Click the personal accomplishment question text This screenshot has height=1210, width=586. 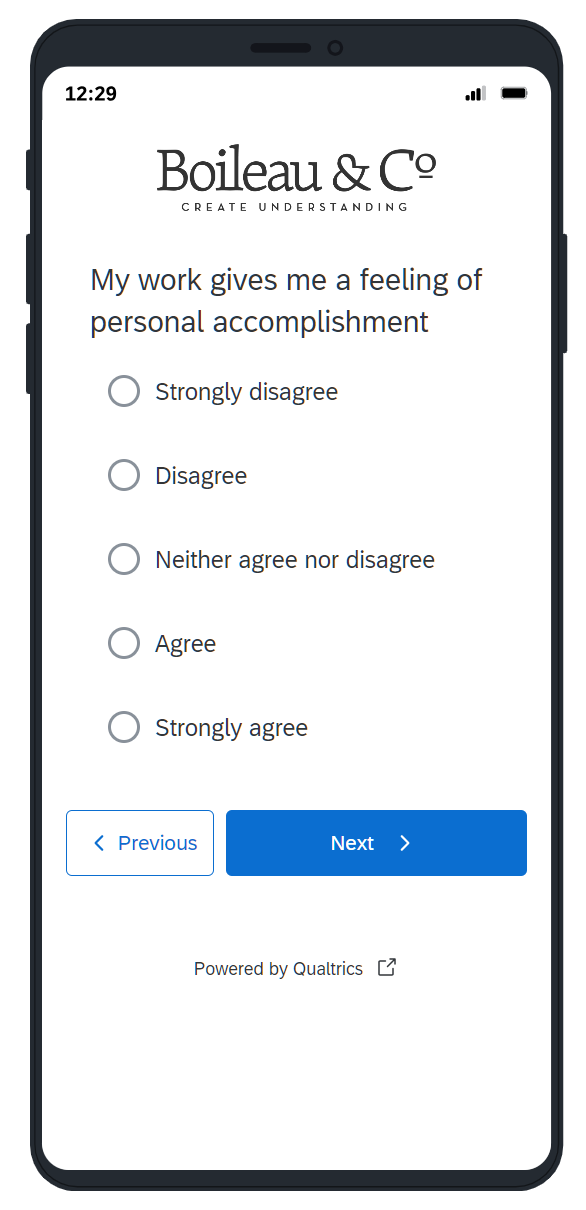pos(287,301)
